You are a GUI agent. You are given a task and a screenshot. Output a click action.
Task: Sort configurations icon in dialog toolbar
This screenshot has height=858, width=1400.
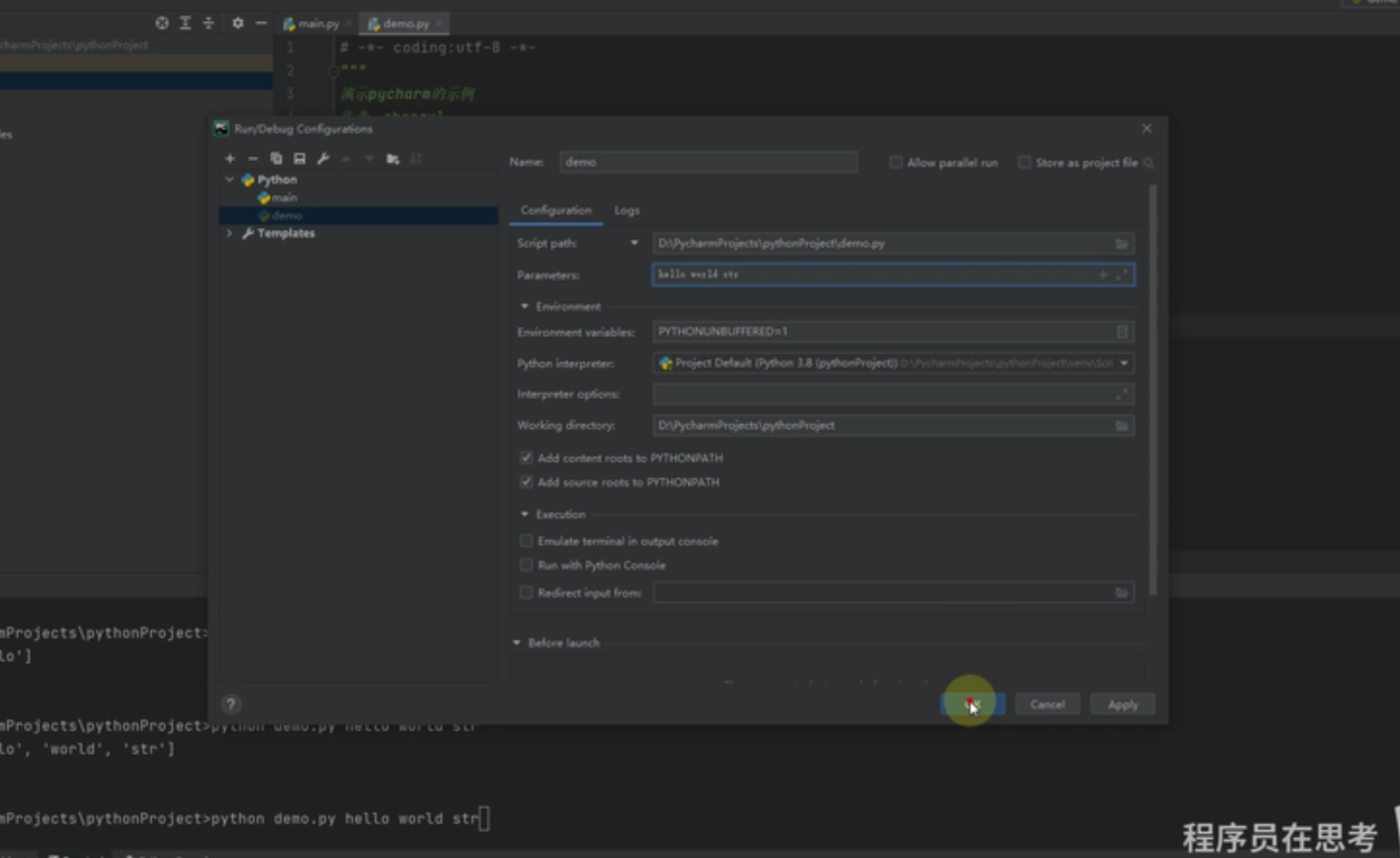pos(416,158)
